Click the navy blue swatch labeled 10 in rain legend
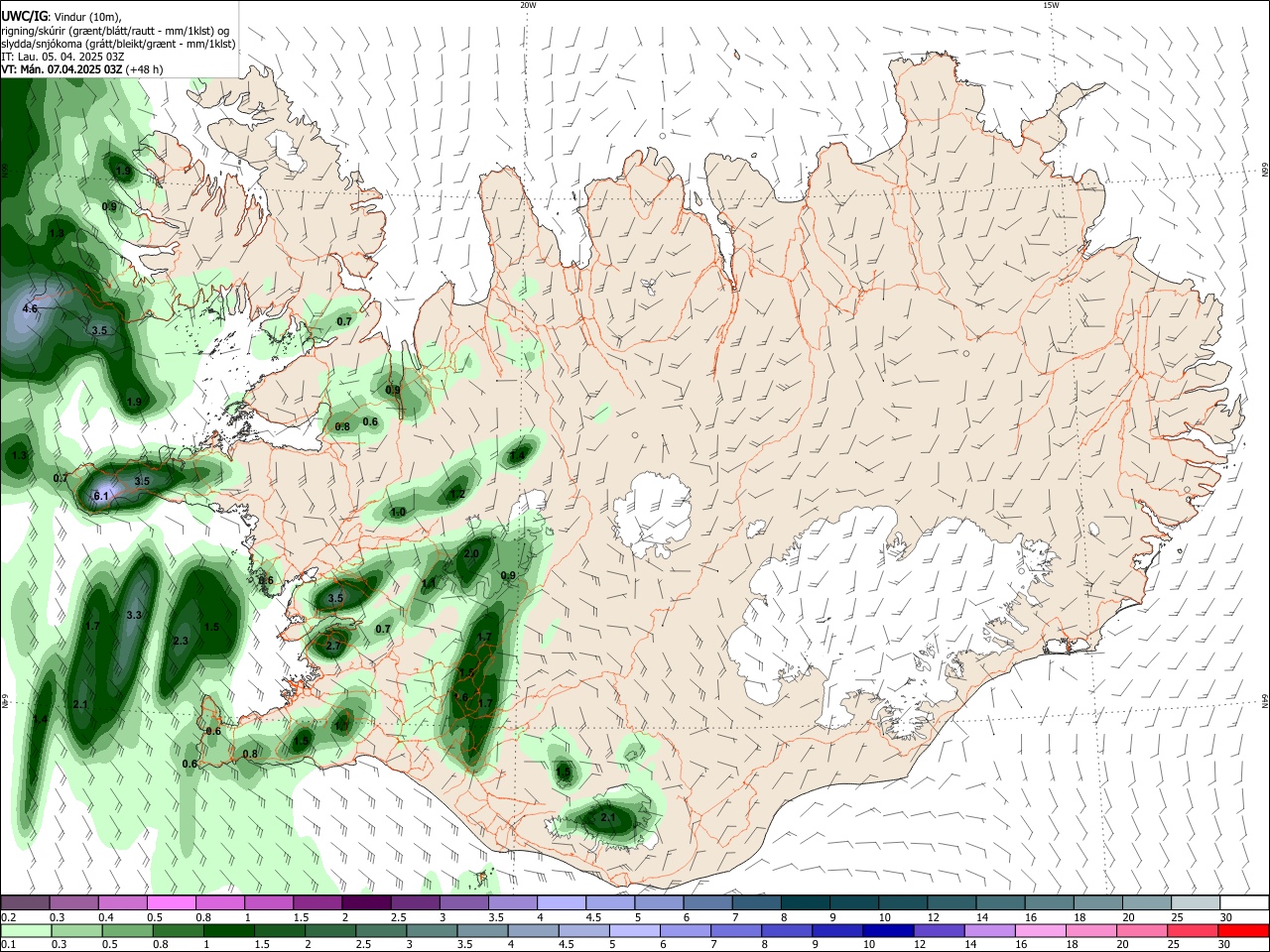Image resolution: width=1270 pixels, height=952 pixels. tap(886, 930)
